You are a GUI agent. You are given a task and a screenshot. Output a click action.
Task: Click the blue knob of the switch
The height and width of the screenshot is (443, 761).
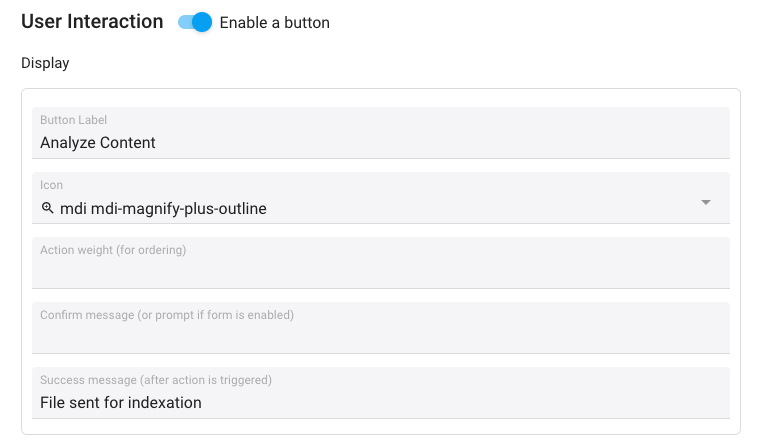(202, 22)
